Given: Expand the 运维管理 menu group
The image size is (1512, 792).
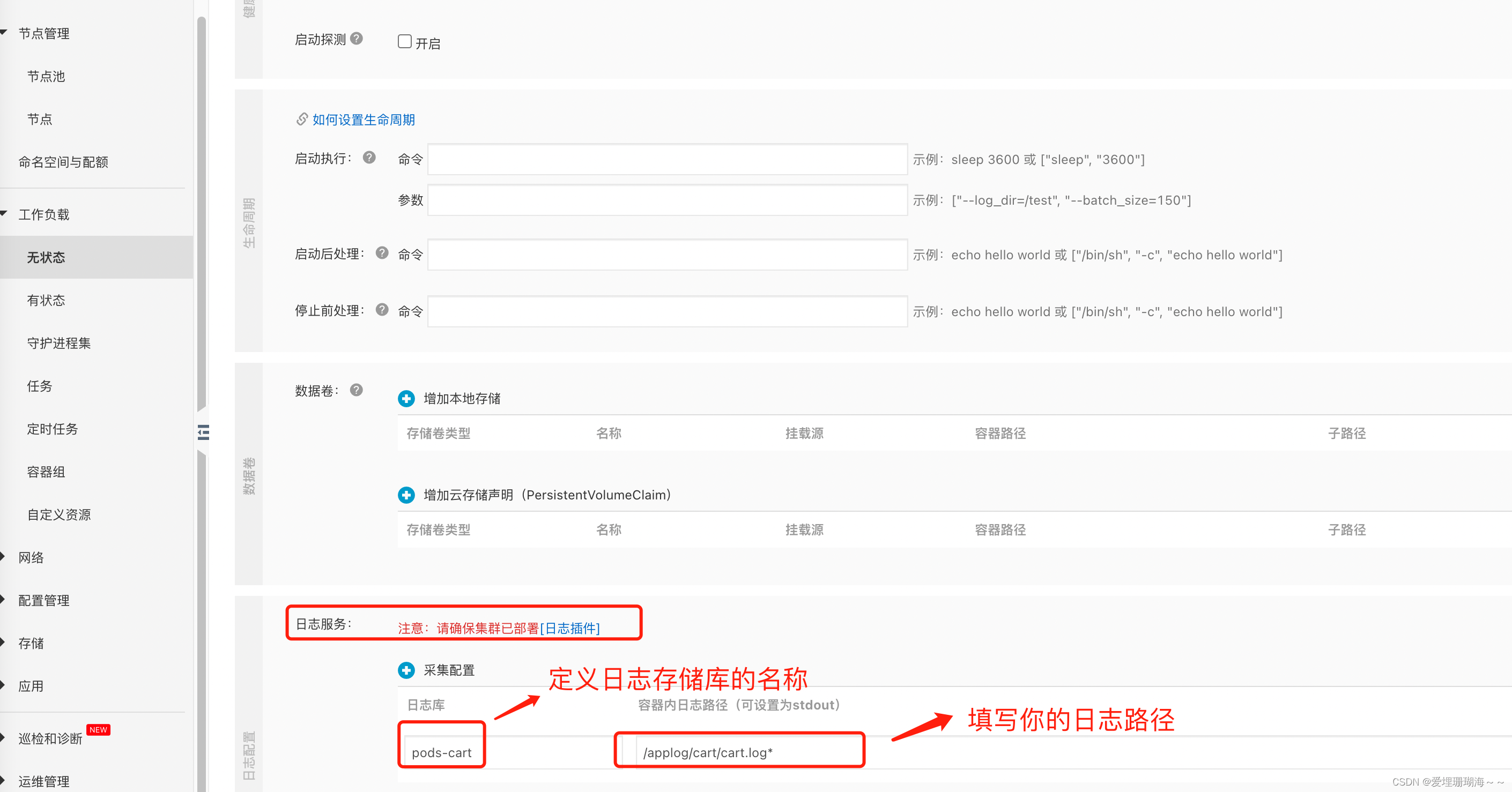Looking at the screenshot, I should click(3, 781).
